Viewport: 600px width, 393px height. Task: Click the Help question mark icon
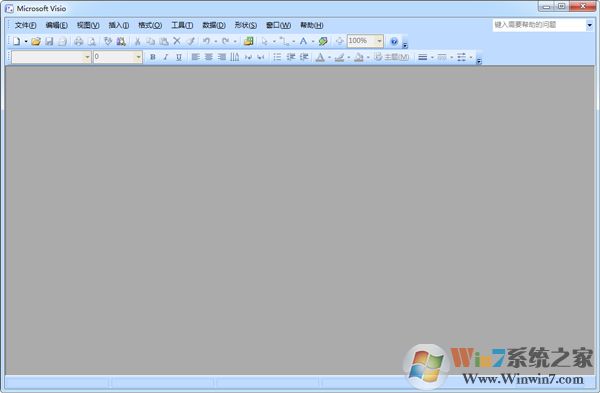coord(394,41)
